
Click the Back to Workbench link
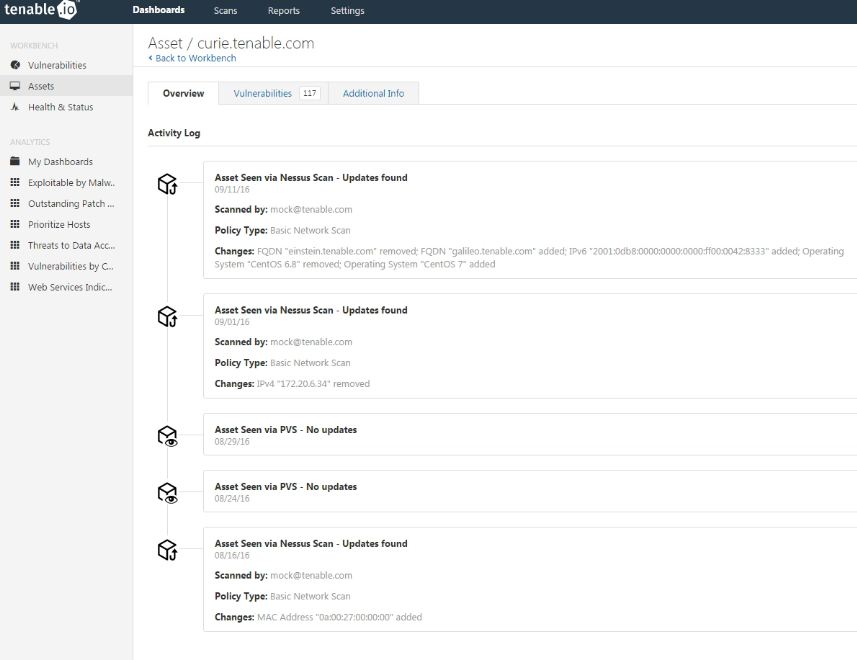(192, 58)
